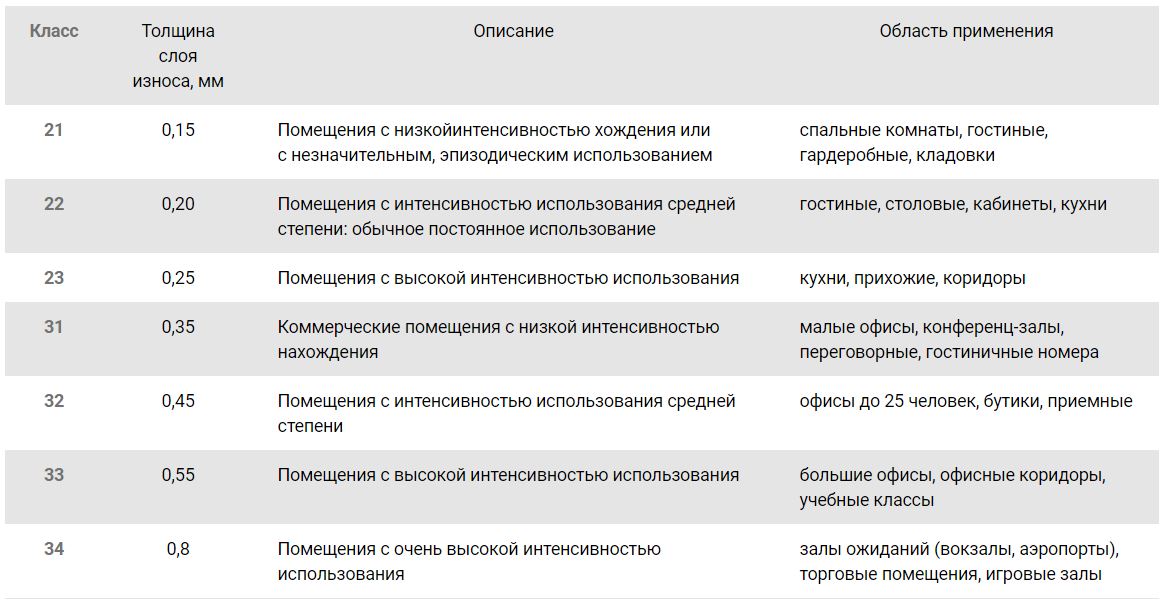Click the 0,15 thickness value

(178, 130)
